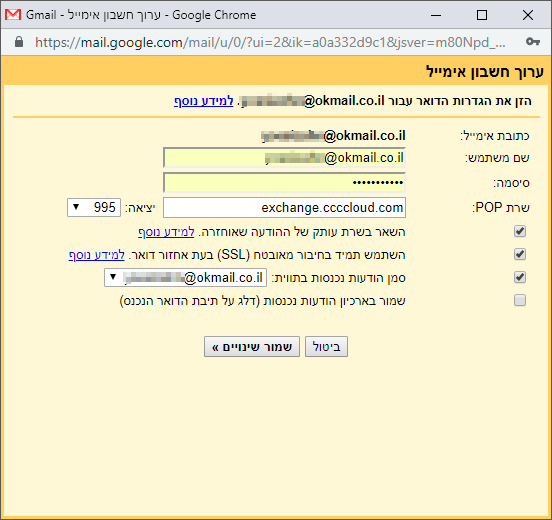Click the POP server exchange.ccccloud.com field
The height and width of the screenshot is (520, 552).
pos(284,207)
